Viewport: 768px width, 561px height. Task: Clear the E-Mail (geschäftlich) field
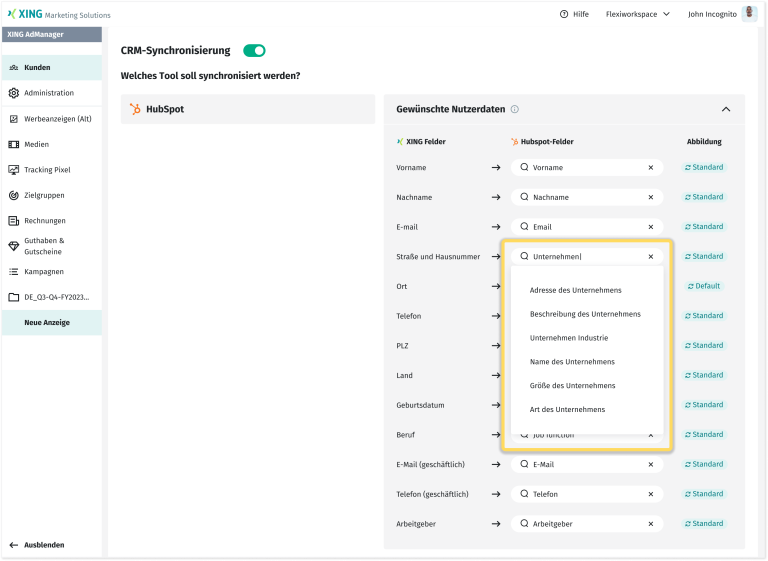tap(651, 464)
